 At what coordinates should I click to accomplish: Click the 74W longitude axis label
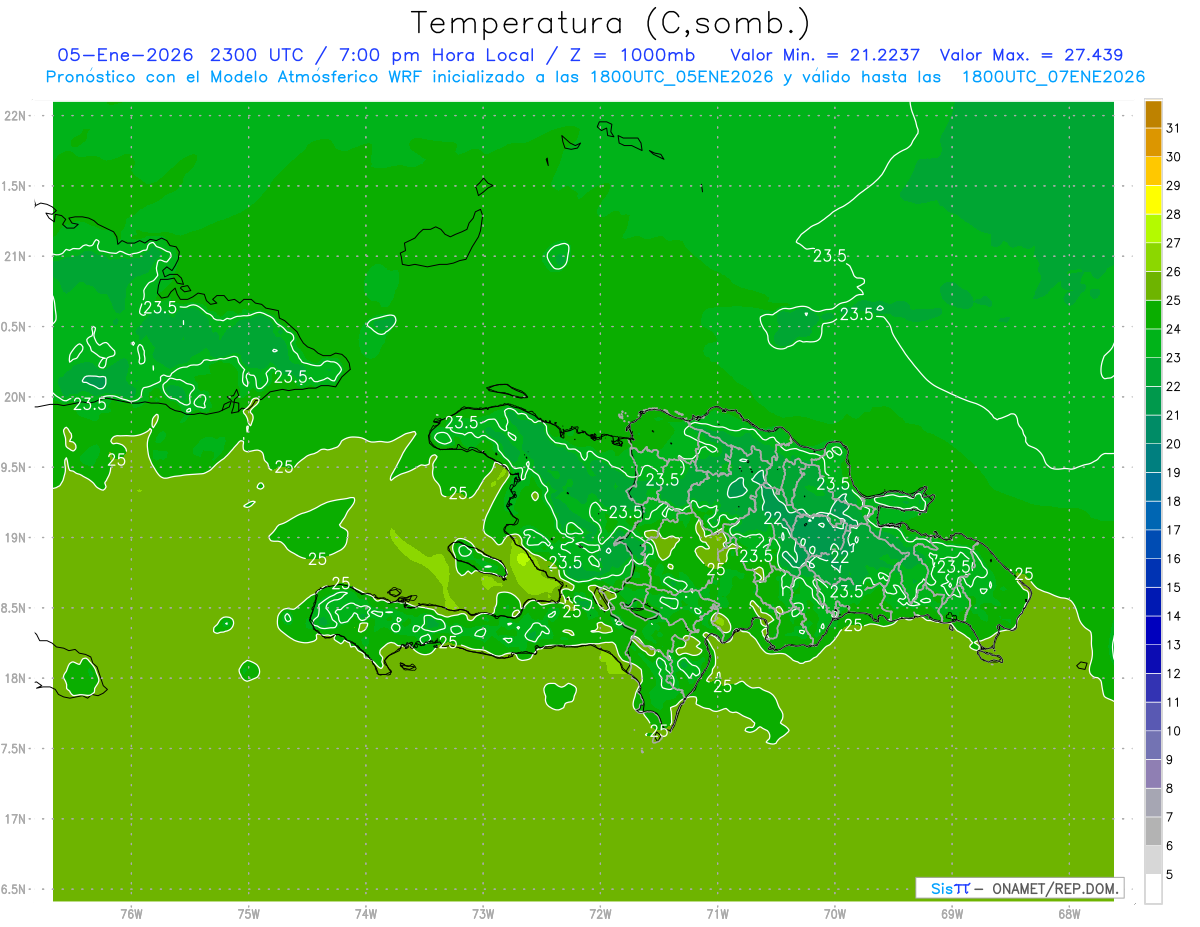[366, 914]
